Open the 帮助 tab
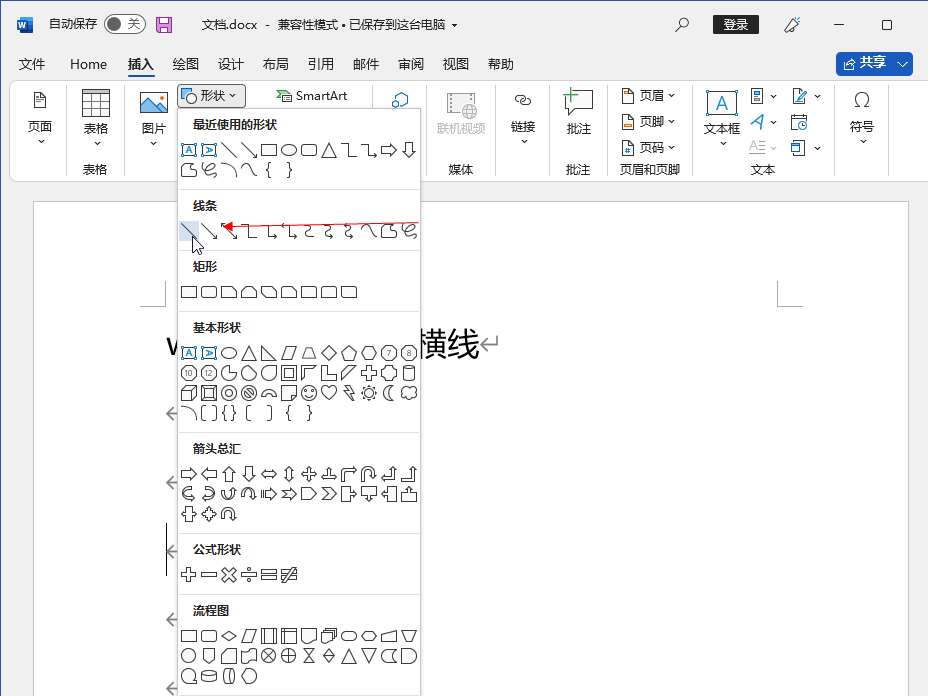This screenshot has width=928, height=696. [501, 64]
